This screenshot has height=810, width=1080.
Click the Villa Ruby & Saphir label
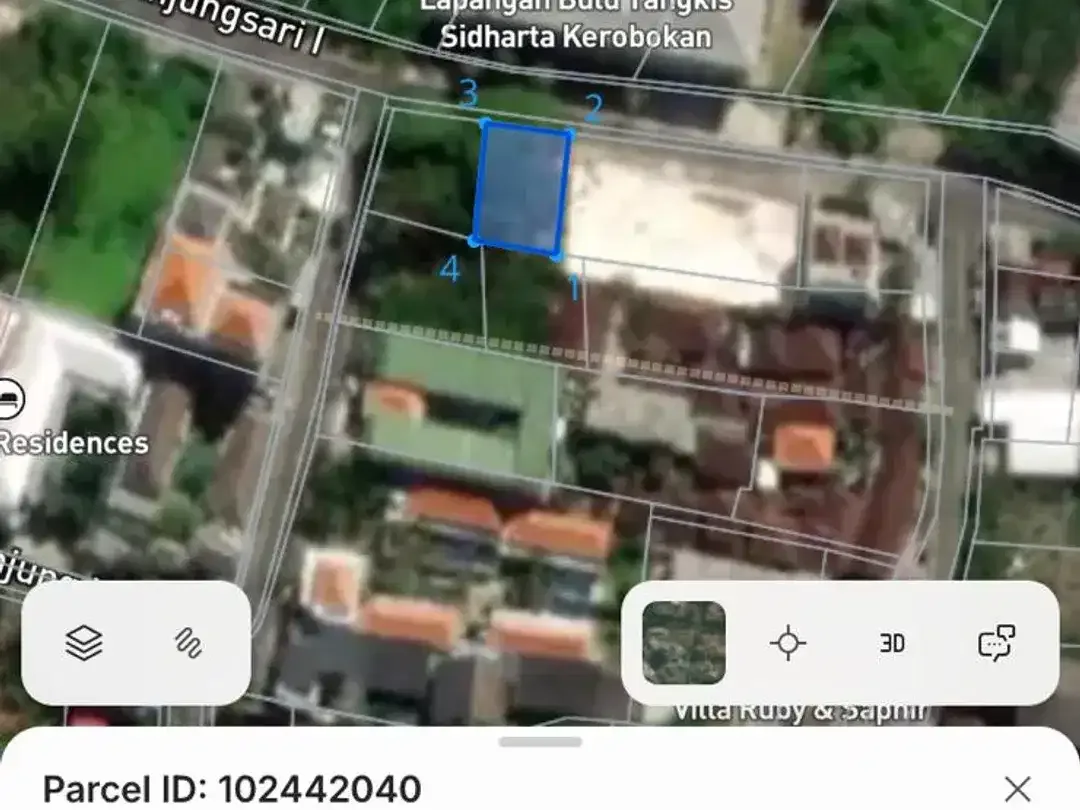click(799, 712)
